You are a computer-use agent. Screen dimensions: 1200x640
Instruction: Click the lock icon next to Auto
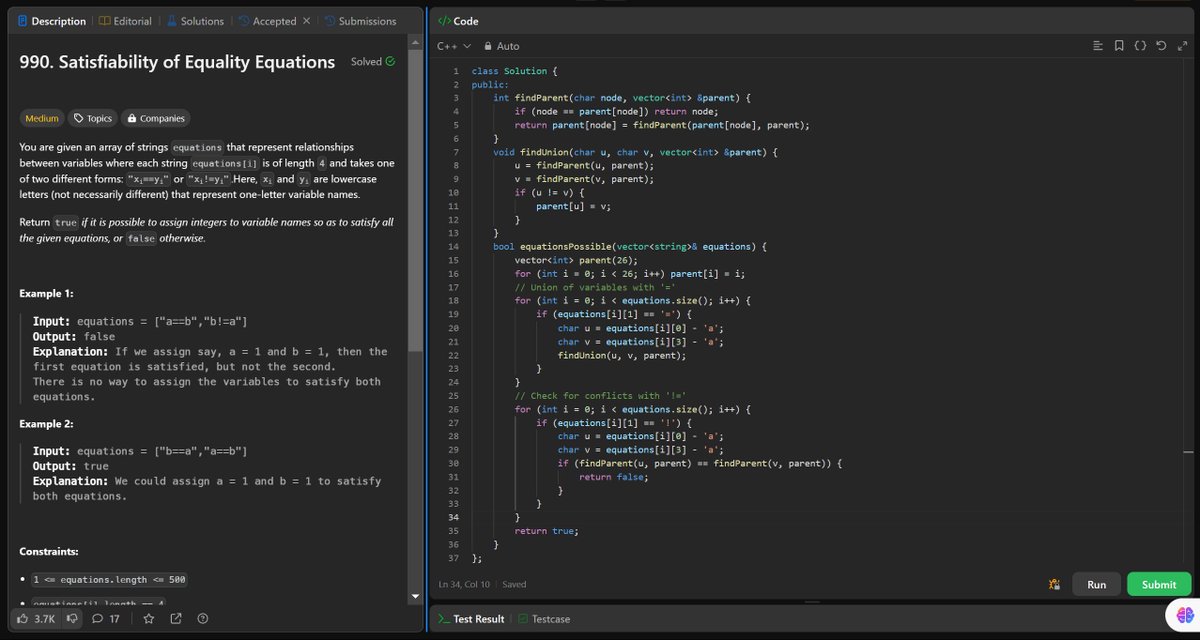[487, 46]
